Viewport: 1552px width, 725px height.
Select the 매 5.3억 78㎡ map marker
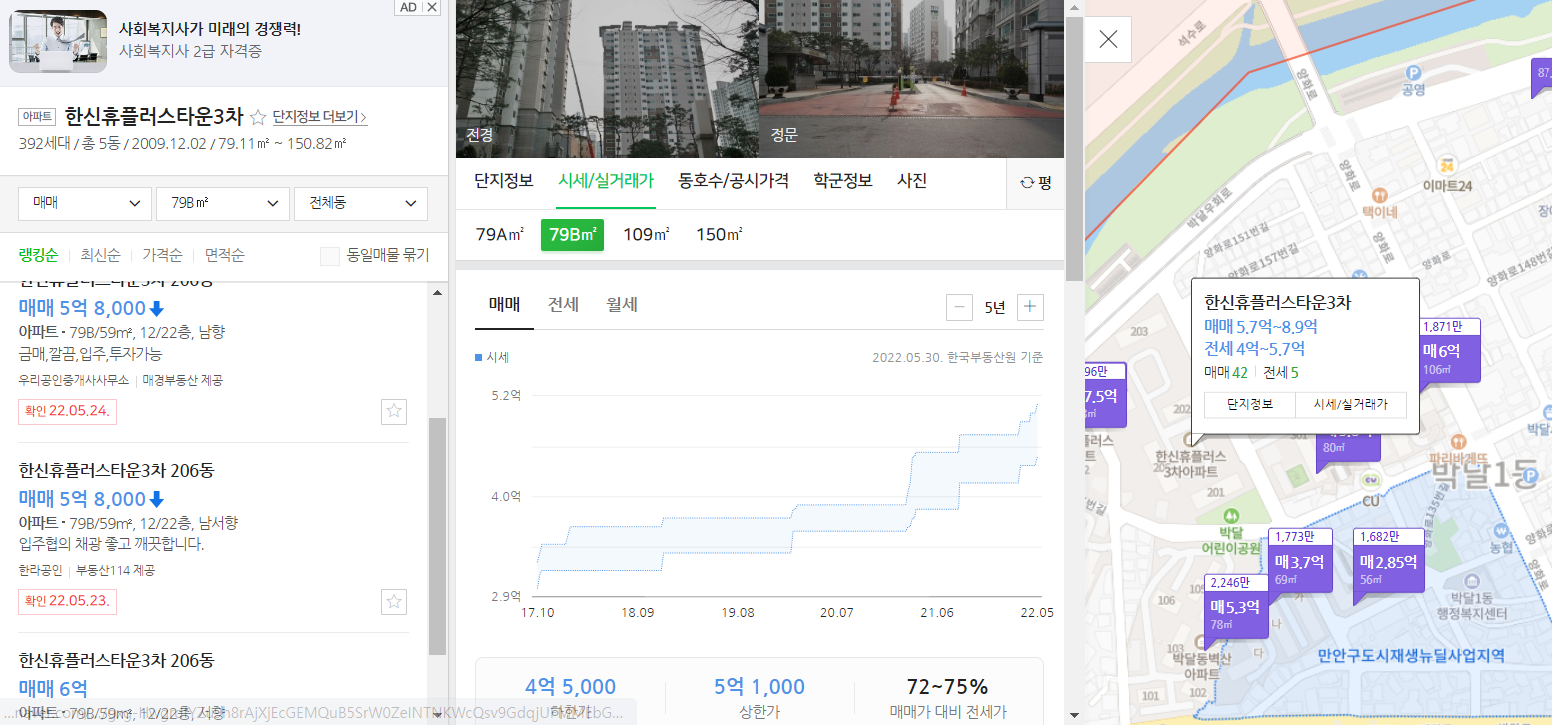click(1234, 606)
